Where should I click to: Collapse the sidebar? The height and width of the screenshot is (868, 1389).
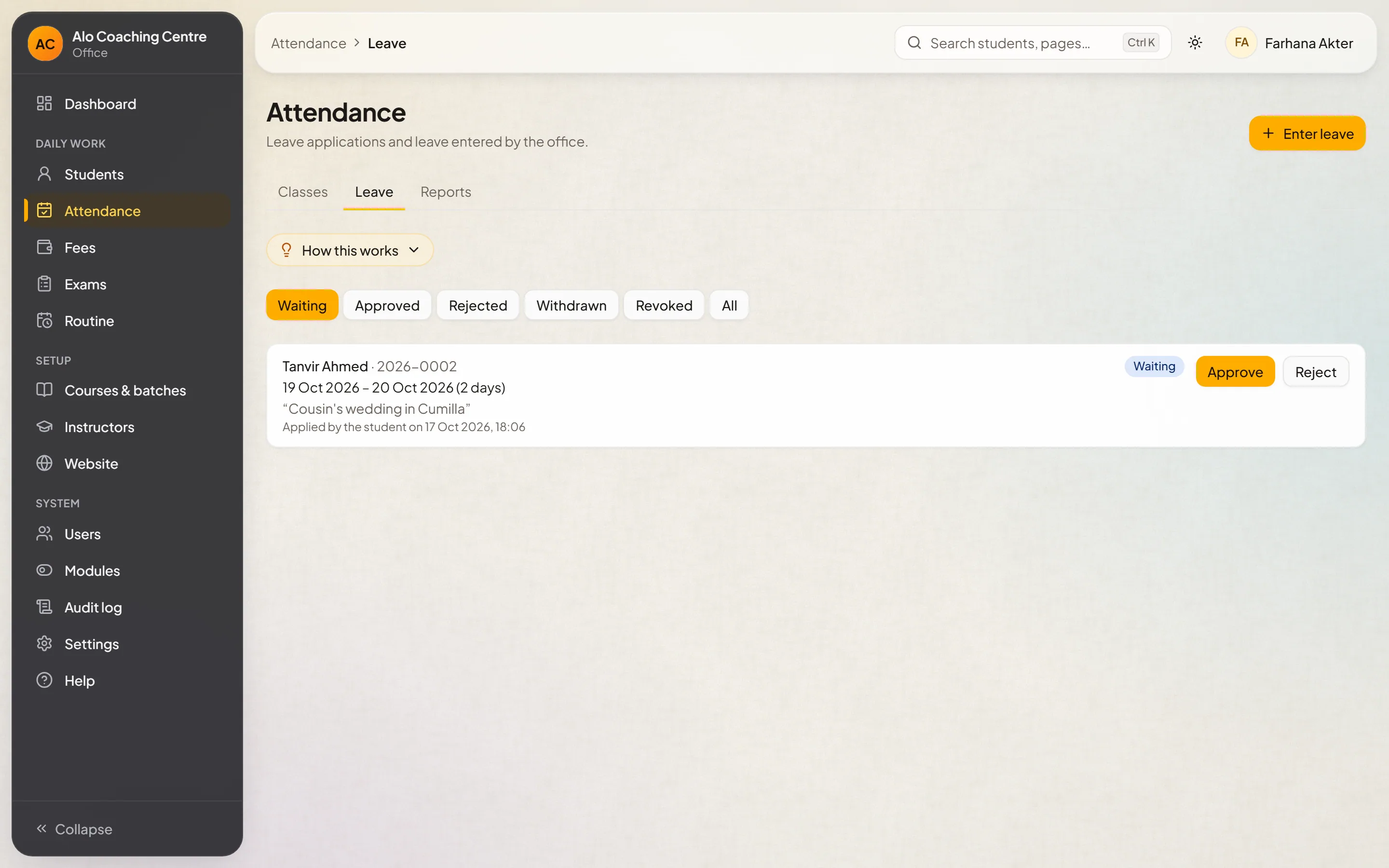click(75, 829)
